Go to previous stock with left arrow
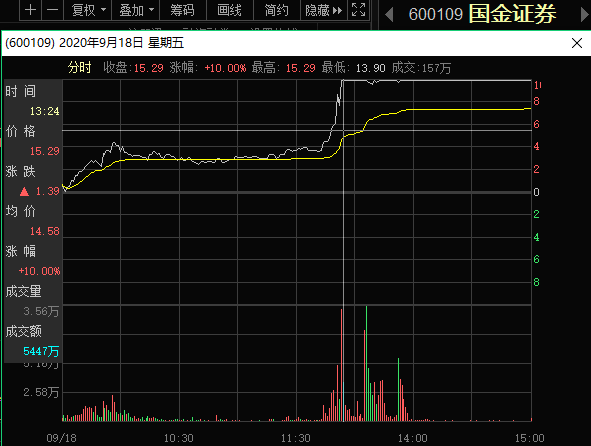The height and width of the screenshot is (446, 591). (389, 15)
